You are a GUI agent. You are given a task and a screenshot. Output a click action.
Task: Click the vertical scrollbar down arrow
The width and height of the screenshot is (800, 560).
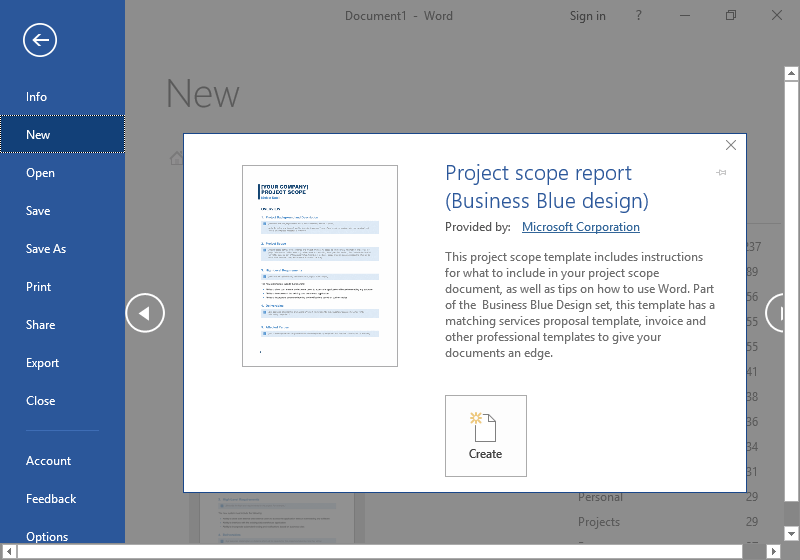[x=791, y=534]
